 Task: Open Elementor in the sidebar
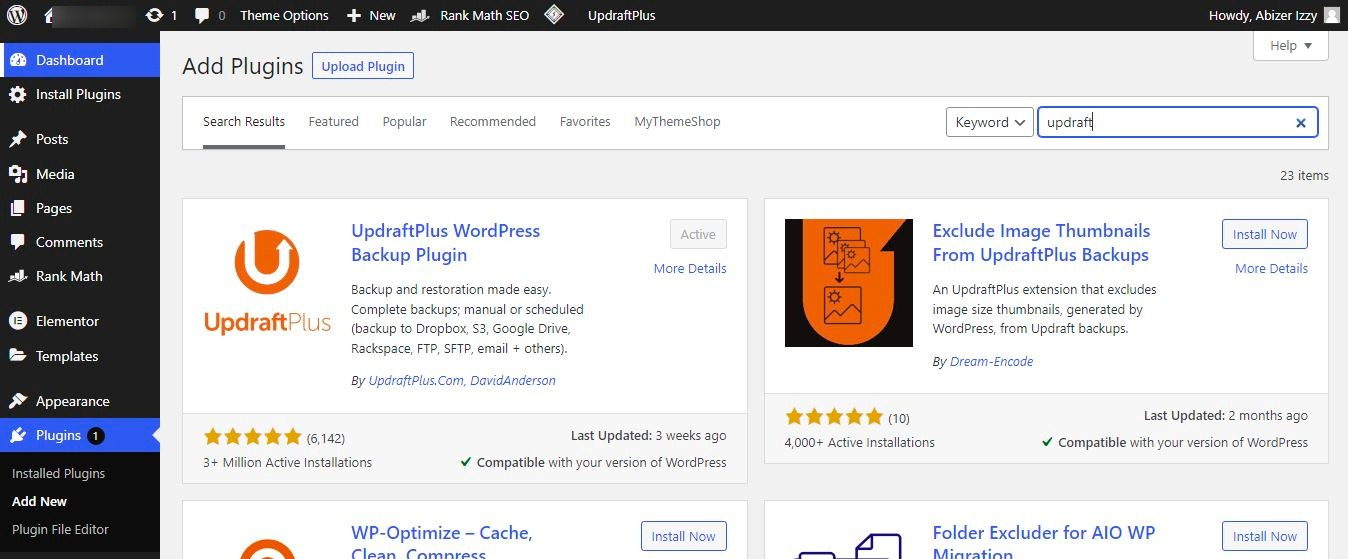click(x=80, y=321)
